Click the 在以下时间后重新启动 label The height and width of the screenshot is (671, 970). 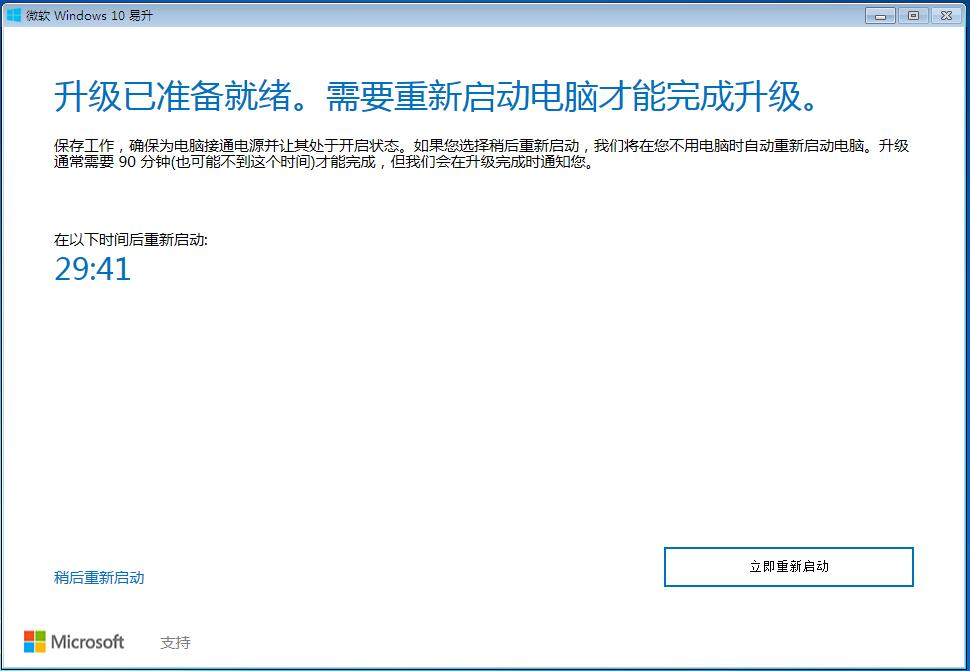point(130,240)
